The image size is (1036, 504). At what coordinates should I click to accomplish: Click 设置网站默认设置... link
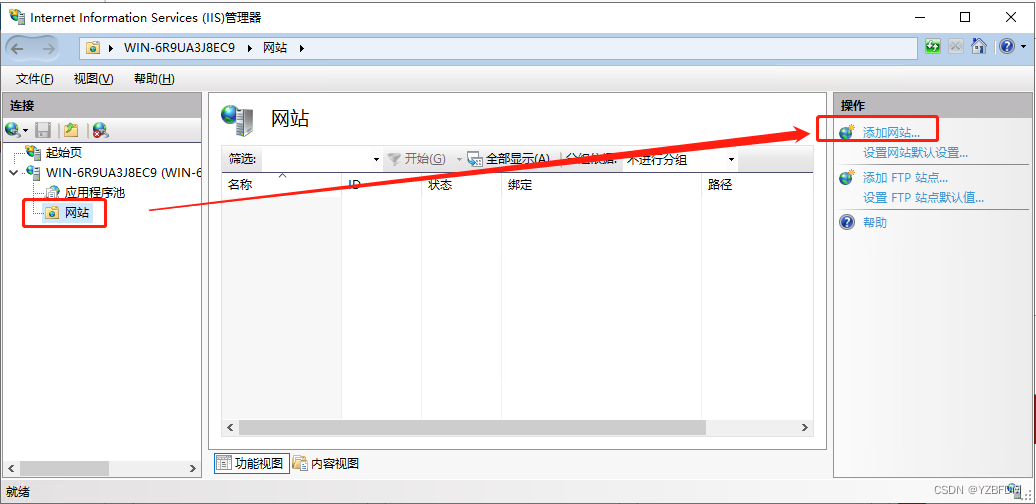click(x=915, y=153)
